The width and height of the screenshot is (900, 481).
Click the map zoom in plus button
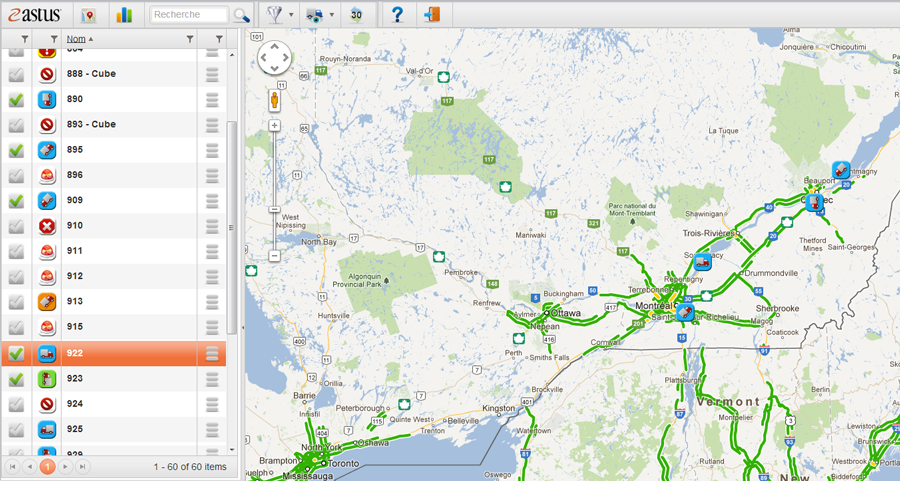click(274, 126)
